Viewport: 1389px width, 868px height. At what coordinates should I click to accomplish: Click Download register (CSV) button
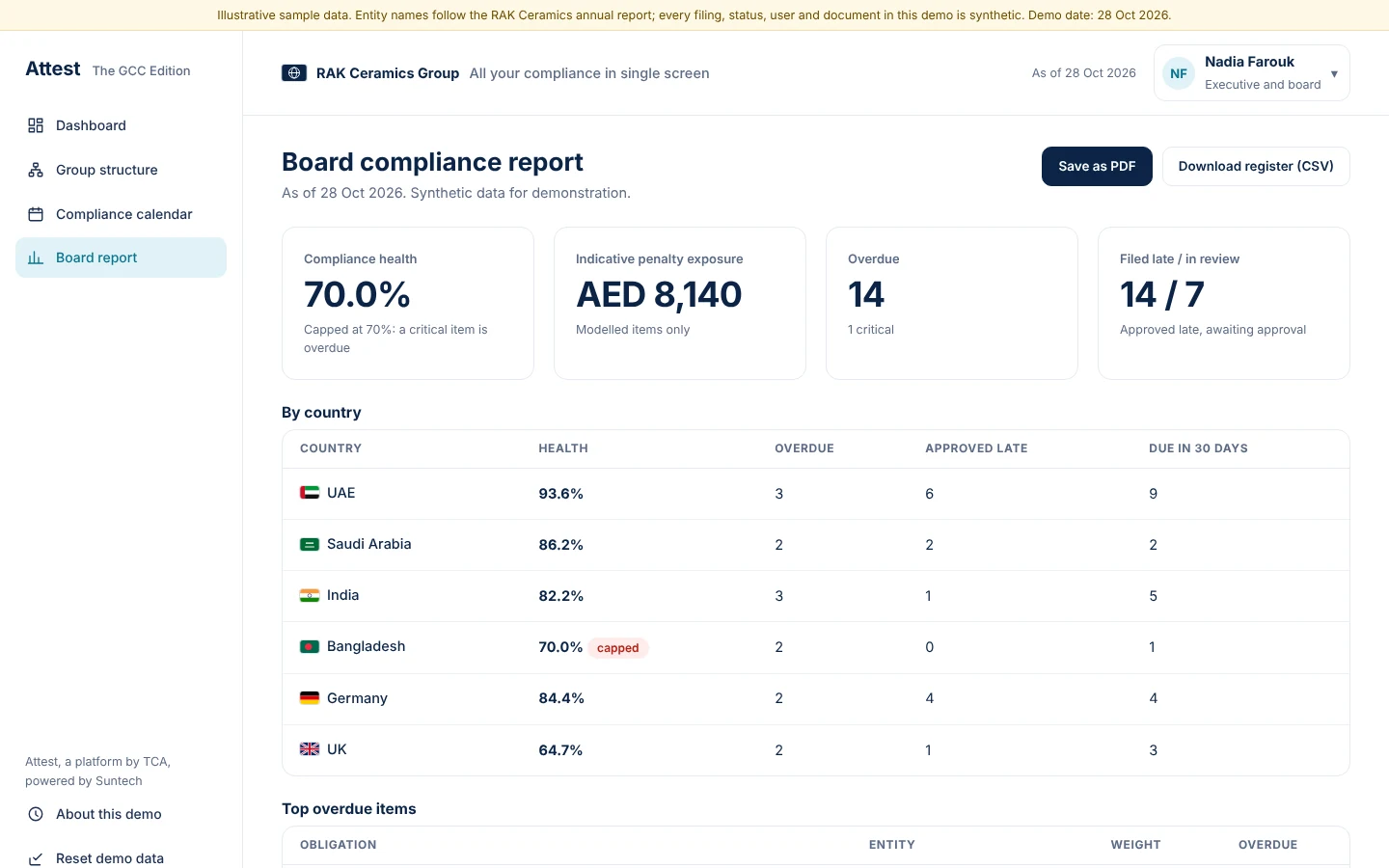tap(1256, 166)
